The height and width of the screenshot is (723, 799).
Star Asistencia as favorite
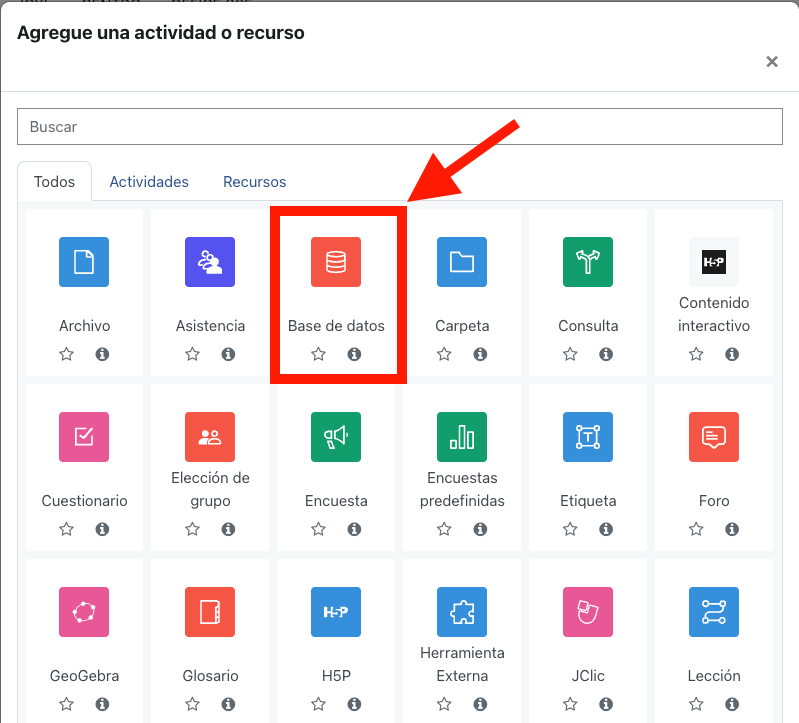192,354
